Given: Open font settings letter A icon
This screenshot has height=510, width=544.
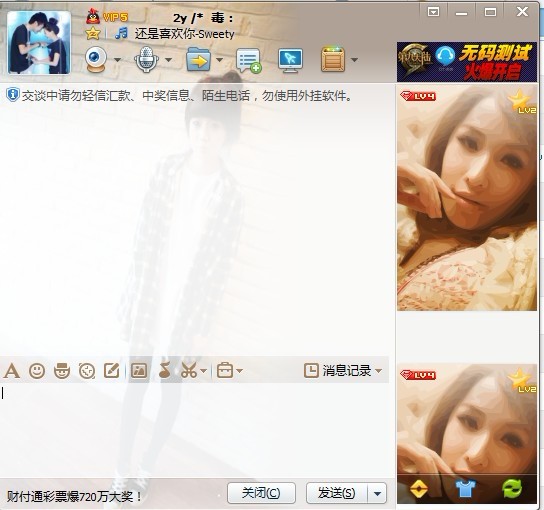Looking at the screenshot, I should click(11, 371).
